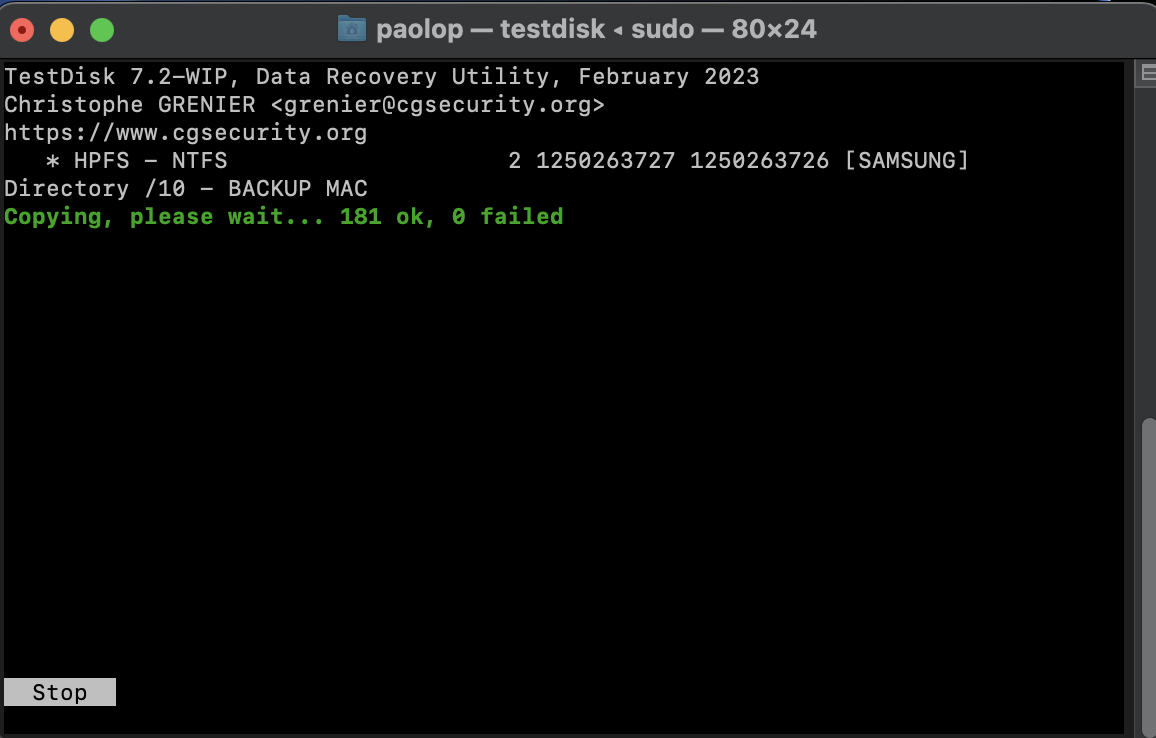The height and width of the screenshot is (738, 1156).
Task: Close the terminal window with the red button
Action: point(22,30)
